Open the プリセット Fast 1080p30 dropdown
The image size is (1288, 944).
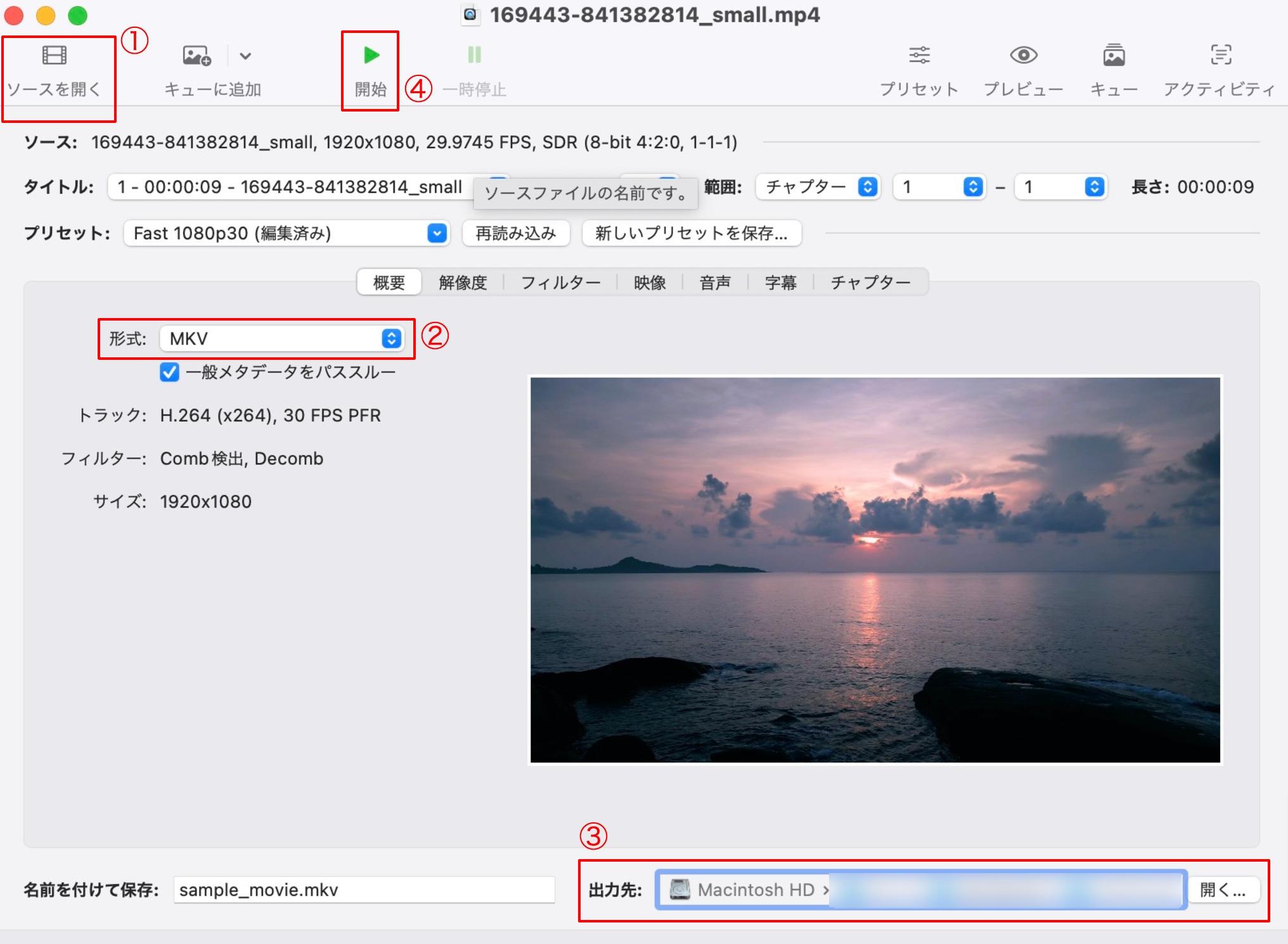click(x=287, y=233)
